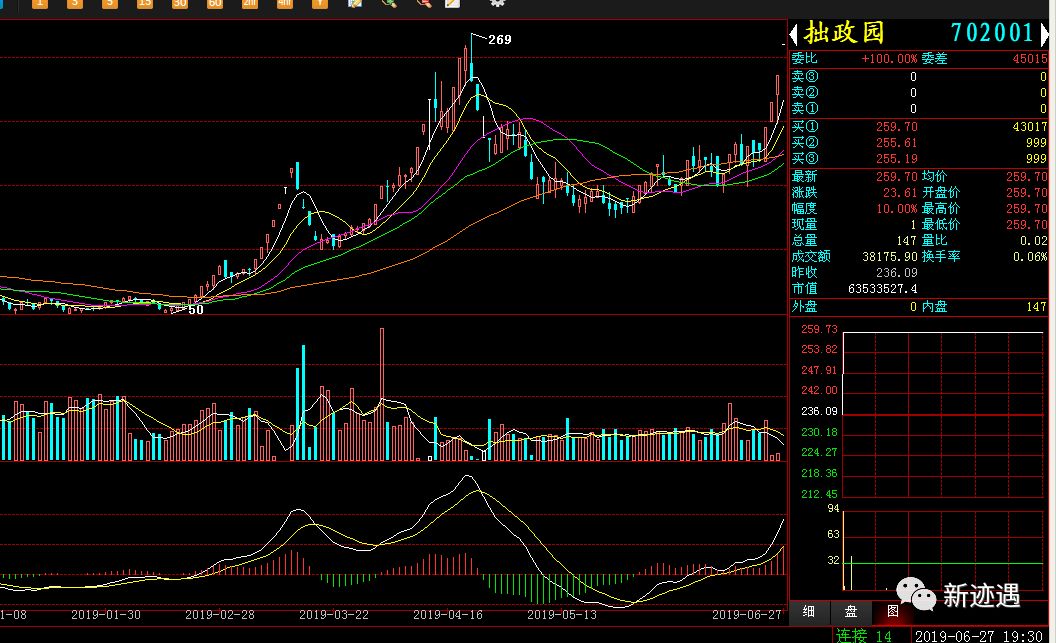This screenshot has height=643, width=1056.
Task: Click the 236.09 intraday price scale label
Action: (x=819, y=411)
